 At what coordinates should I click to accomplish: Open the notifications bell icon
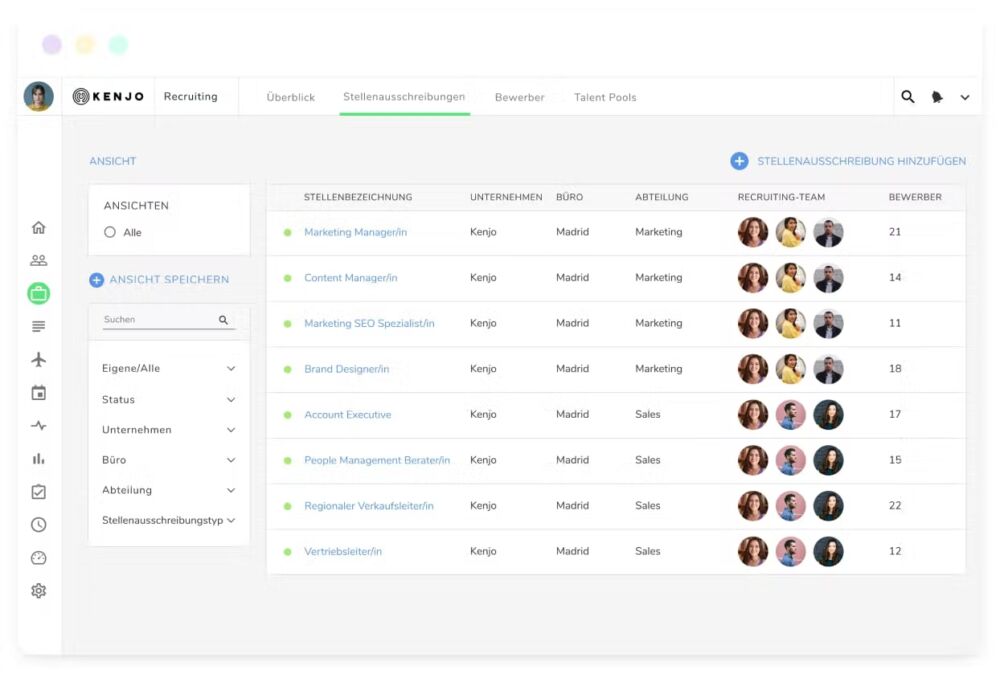(937, 97)
